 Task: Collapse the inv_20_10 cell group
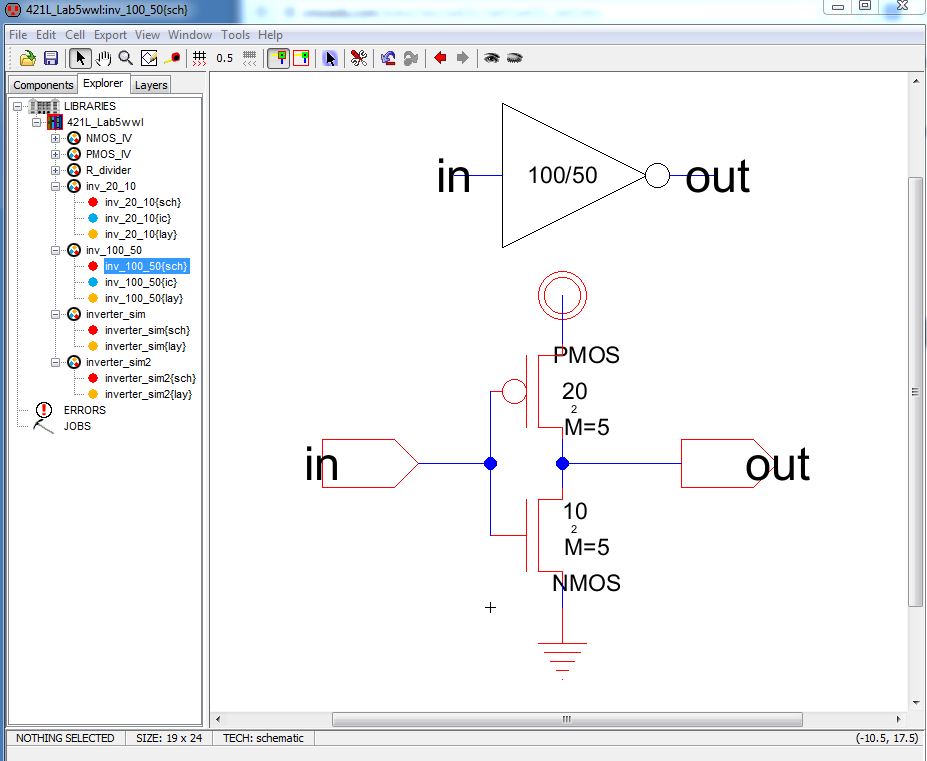click(x=56, y=186)
